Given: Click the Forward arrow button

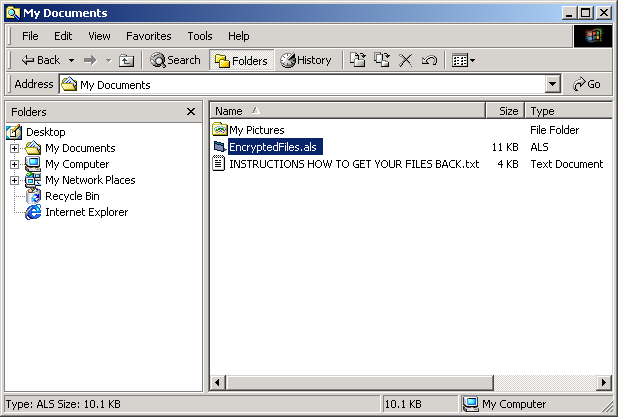Looking at the screenshot, I should 90,61.
